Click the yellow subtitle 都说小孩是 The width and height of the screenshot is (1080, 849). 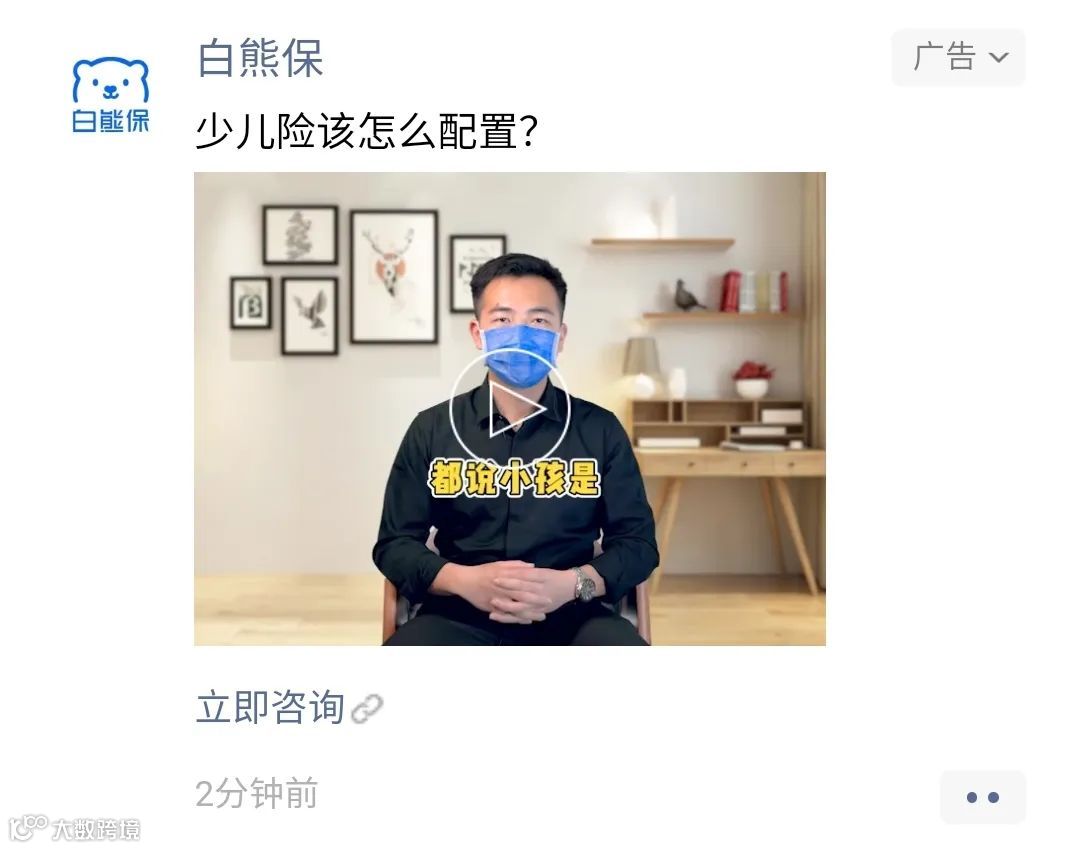(x=514, y=478)
